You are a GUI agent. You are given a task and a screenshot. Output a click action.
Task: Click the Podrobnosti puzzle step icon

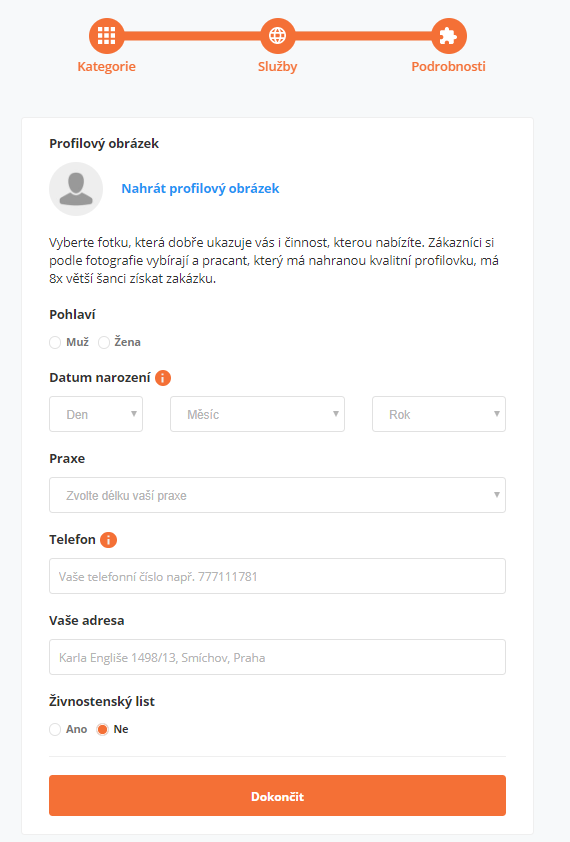pos(449,36)
